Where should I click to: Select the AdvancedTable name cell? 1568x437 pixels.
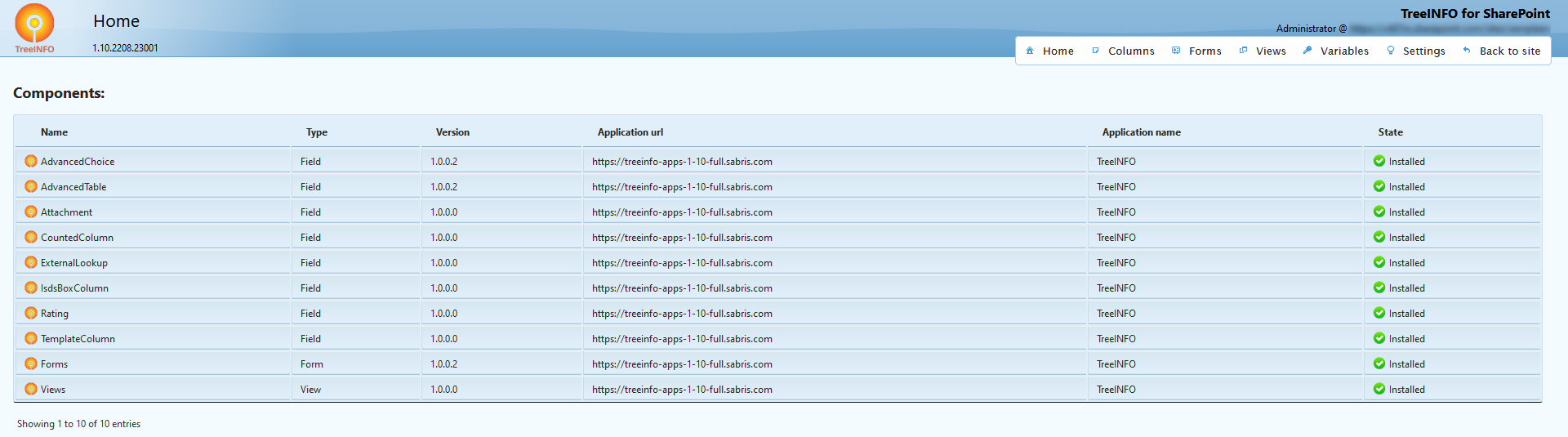coord(153,186)
